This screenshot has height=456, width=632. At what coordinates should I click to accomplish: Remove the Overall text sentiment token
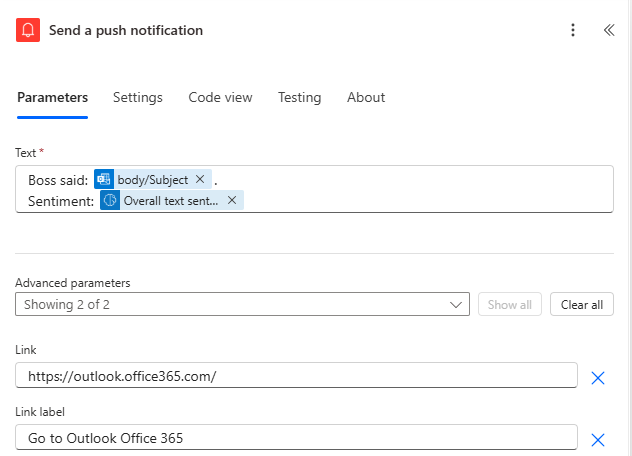click(232, 200)
